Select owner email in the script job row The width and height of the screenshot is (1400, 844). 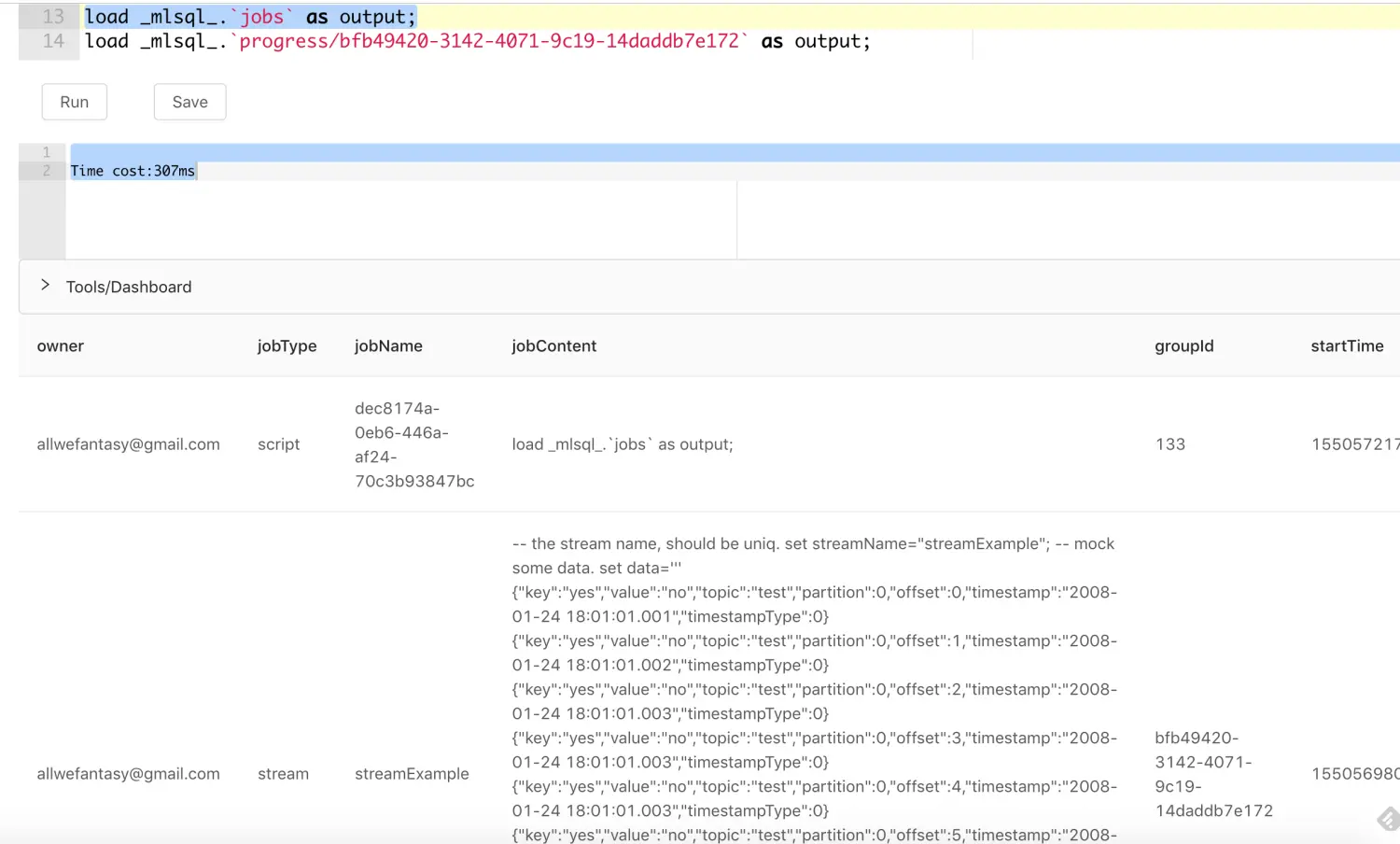pyautogui.click(x=129, y=444)
